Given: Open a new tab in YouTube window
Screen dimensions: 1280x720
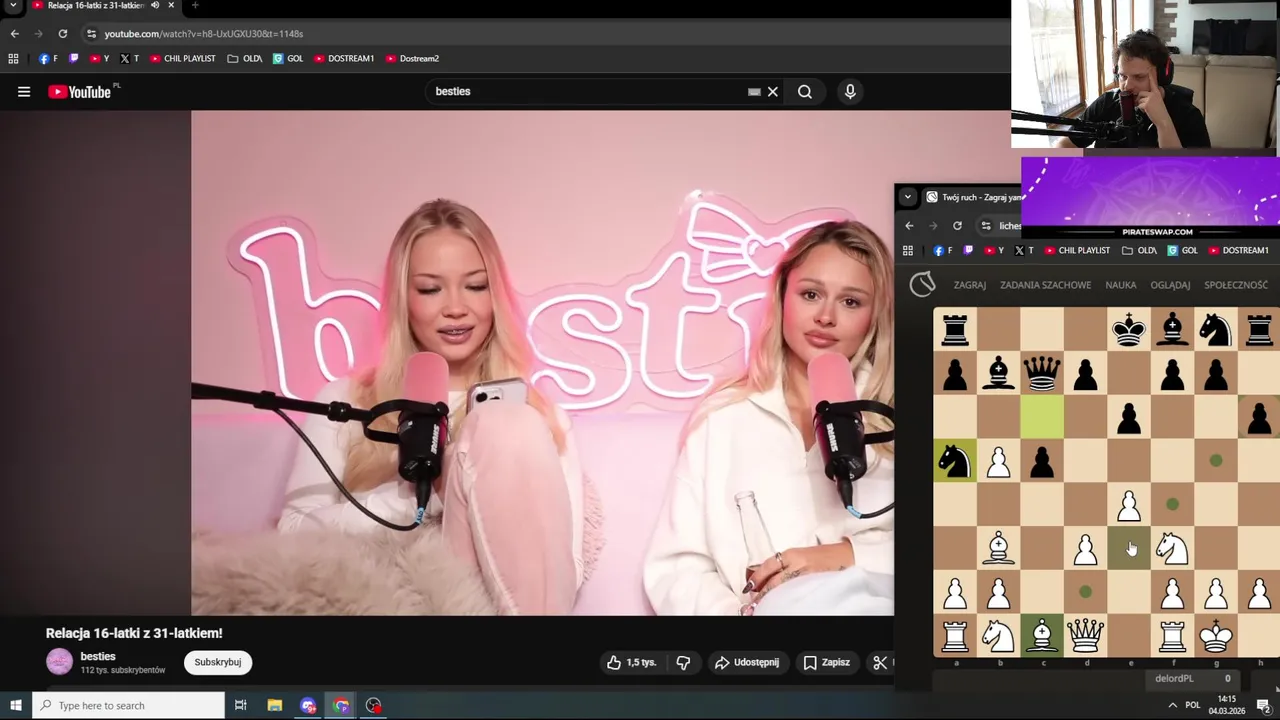Looking at the screenshot, I should pyautogui.click(x=195, y=6).
